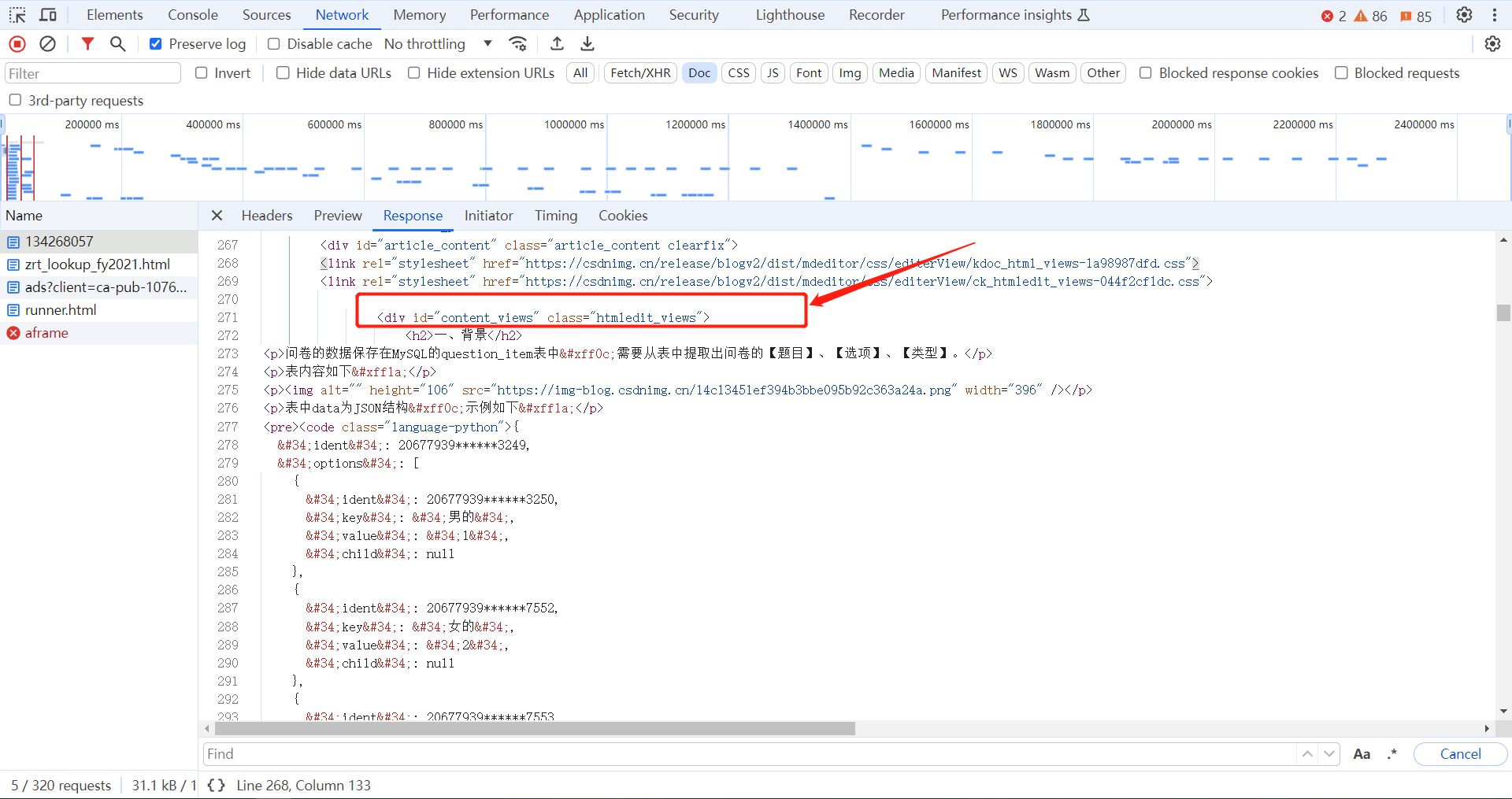Image resolution: width=1512 pixels, height=799 pixels.
Task: Select the failed aframe request
Action: click(x=98, y=333)
